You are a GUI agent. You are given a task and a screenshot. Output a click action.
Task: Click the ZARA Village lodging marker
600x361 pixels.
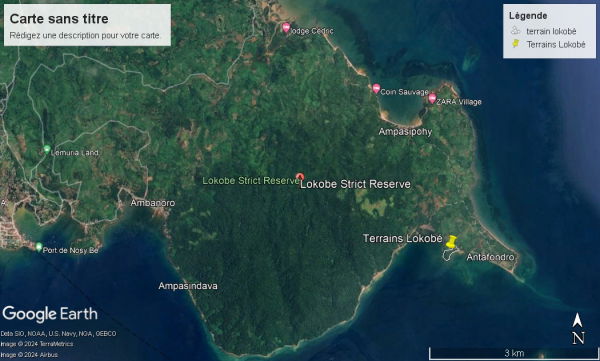tap(432, 98)
